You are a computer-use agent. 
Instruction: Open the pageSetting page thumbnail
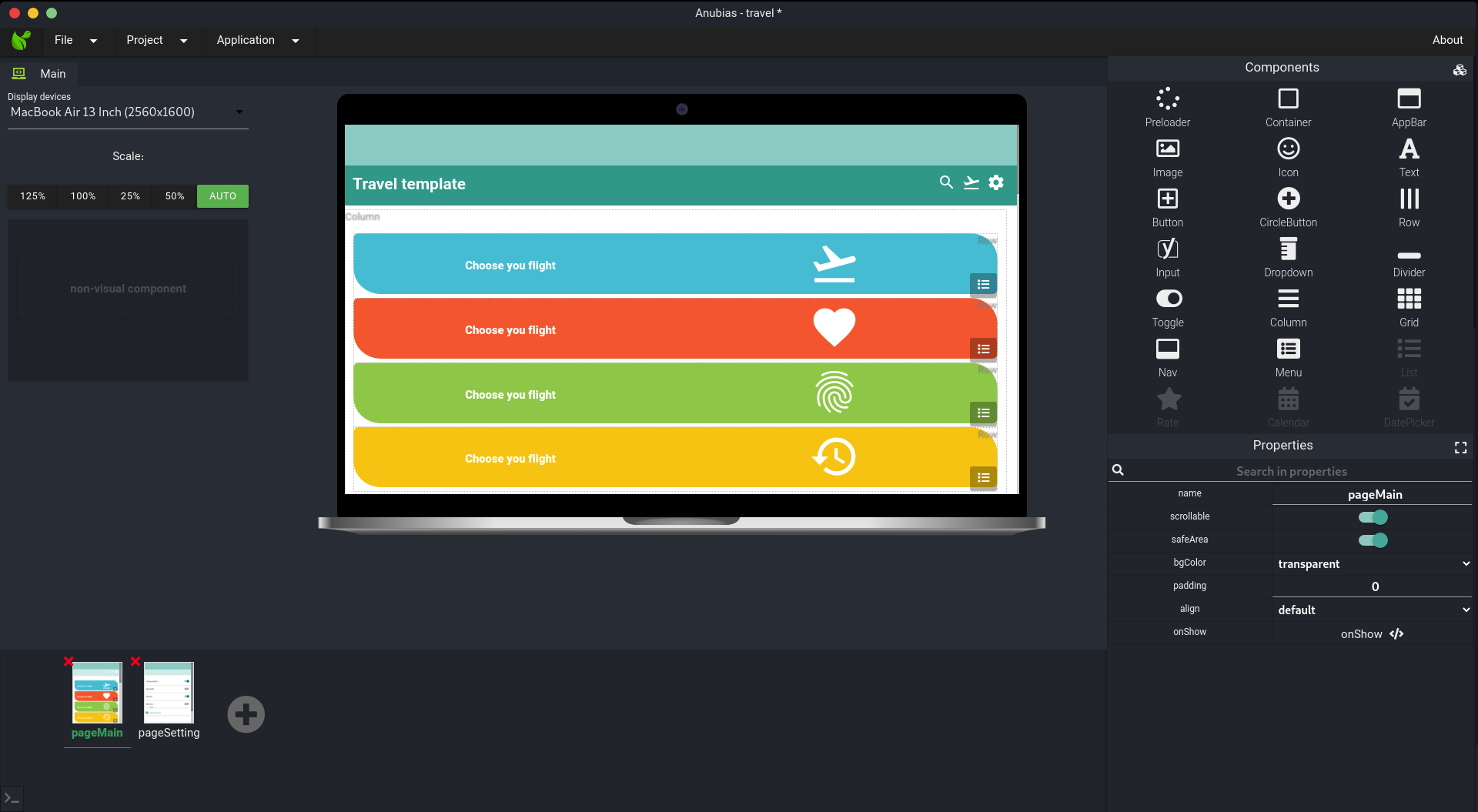169,693
